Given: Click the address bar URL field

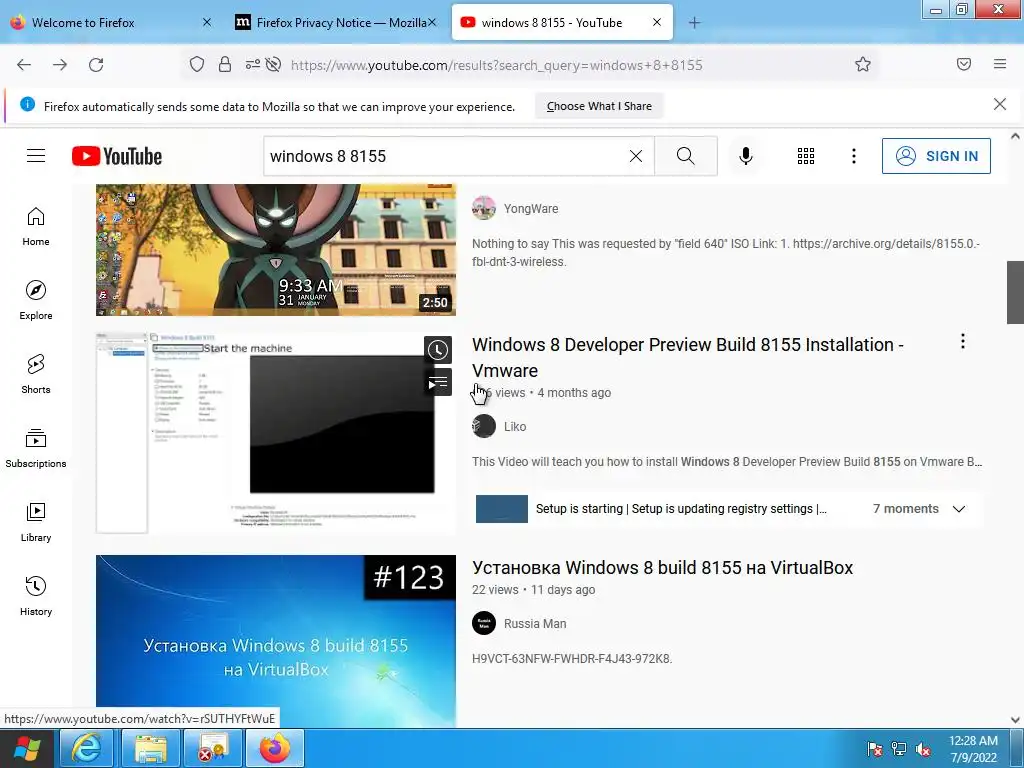Looking at the screenshot, I should tap(496, 65).
